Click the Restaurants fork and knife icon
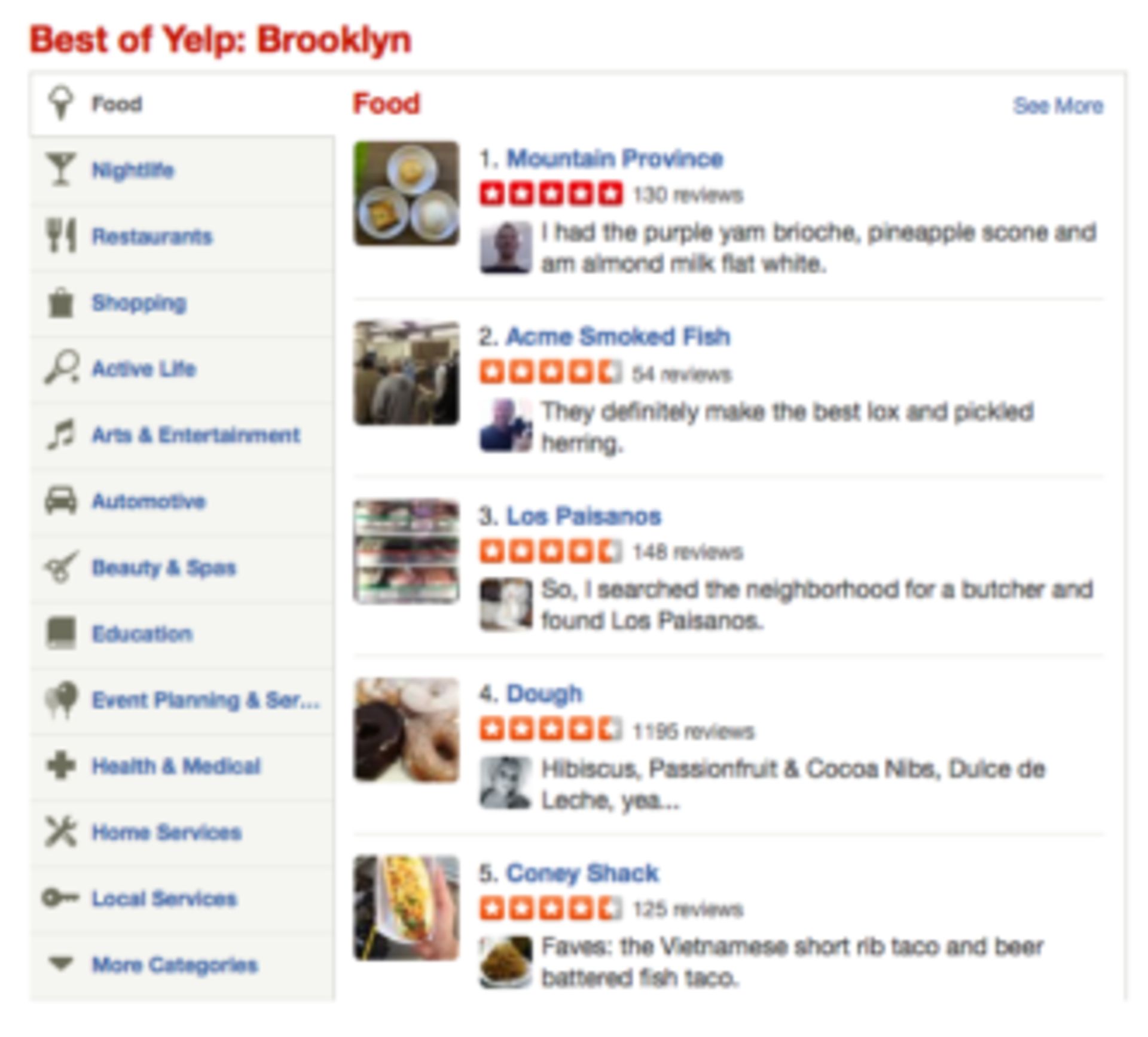The image size is (1148, 1037). pyautogui.click(x=60, y=237)
